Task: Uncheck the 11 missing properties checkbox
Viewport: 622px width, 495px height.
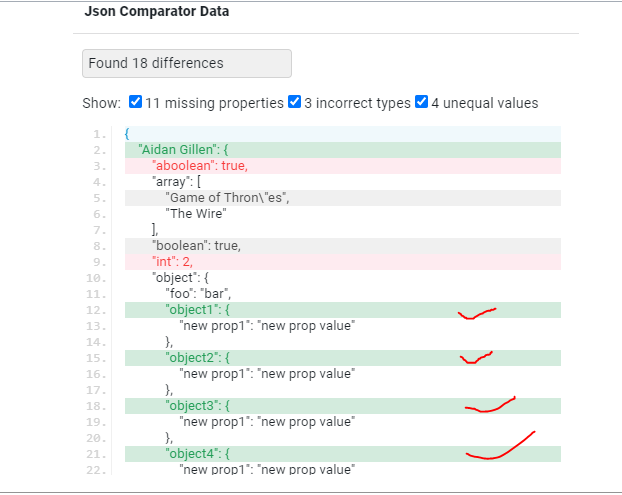Action: (x=135, y=102)
